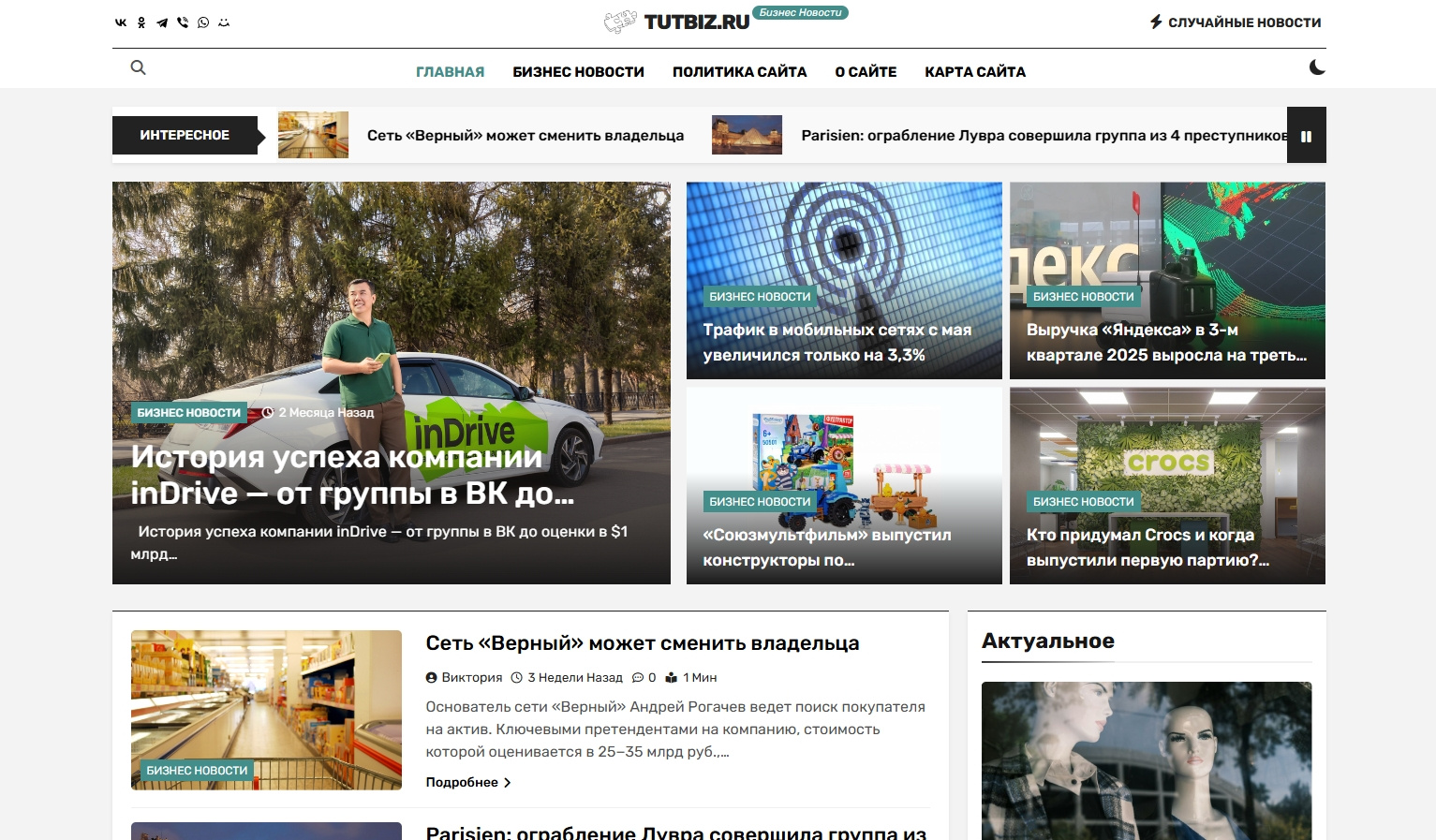
Task: Toggle dark mode with the moon icon
Action: (1317, 67)
